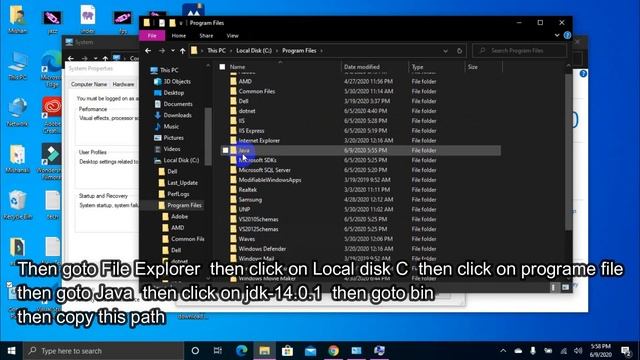Click Cortana circle on taskbar
Image resolution: width=640 pixels, height=360 pixels.
click(195, 351)
